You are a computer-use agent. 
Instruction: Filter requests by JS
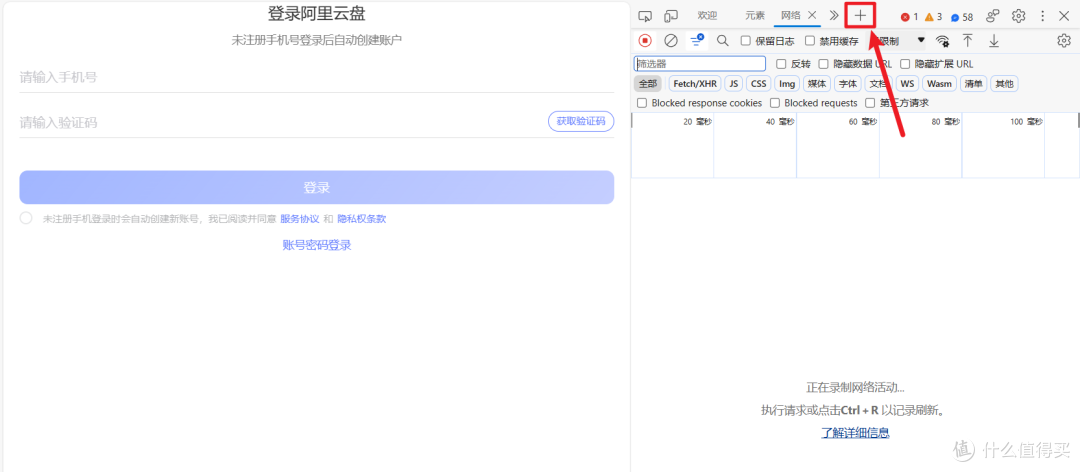734,83
